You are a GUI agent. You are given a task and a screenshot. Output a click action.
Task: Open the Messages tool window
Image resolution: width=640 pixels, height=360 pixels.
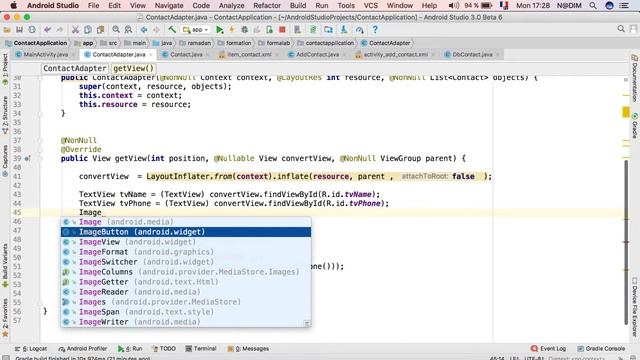point(248,349)
